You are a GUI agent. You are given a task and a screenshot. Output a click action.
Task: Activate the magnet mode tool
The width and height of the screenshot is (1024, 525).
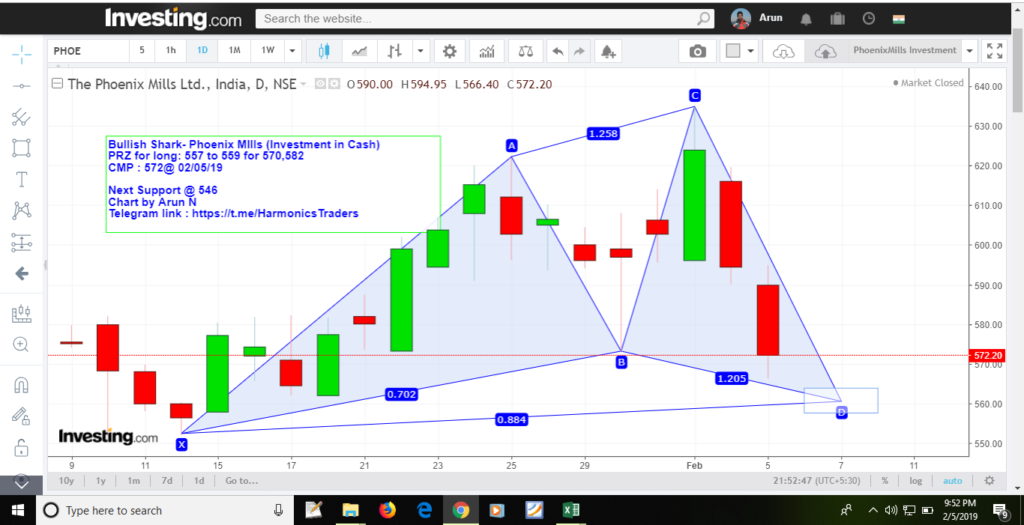pyautogui.click(x=20, y=384)
